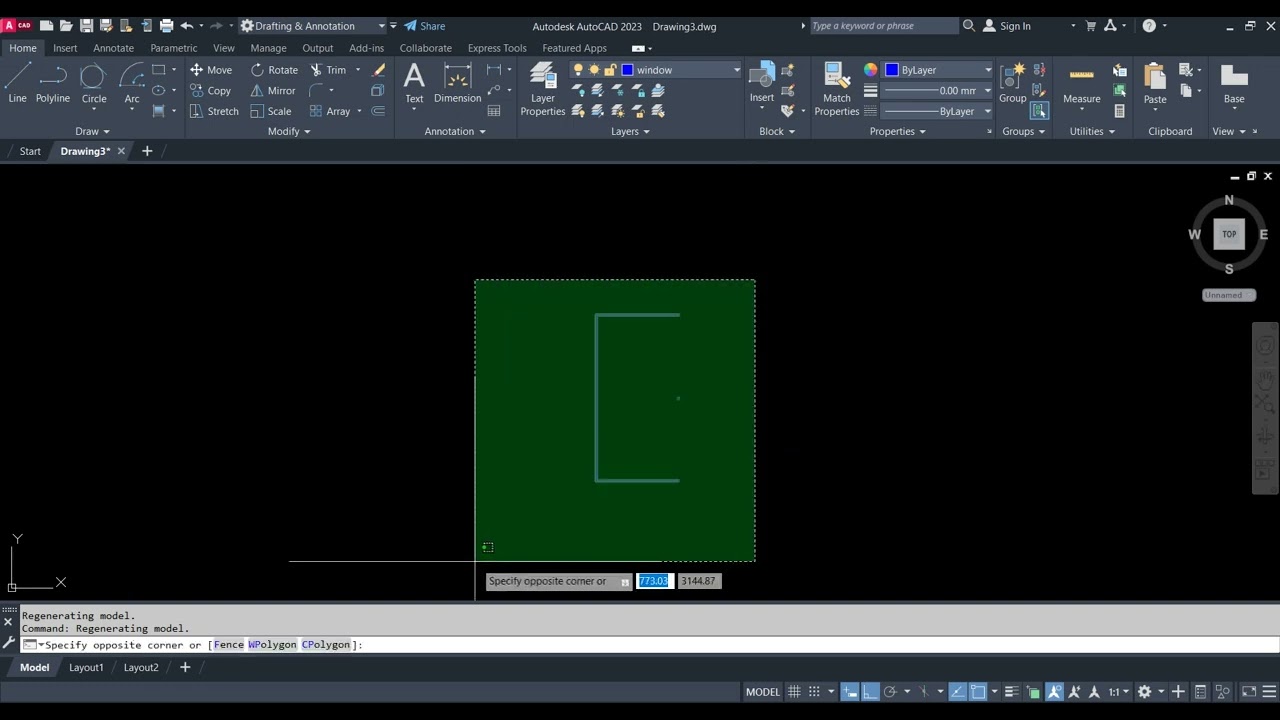Open the Text annotation tool
Image resolution: width=1280 pixels, height=720 pixels.
click(414, 83)
